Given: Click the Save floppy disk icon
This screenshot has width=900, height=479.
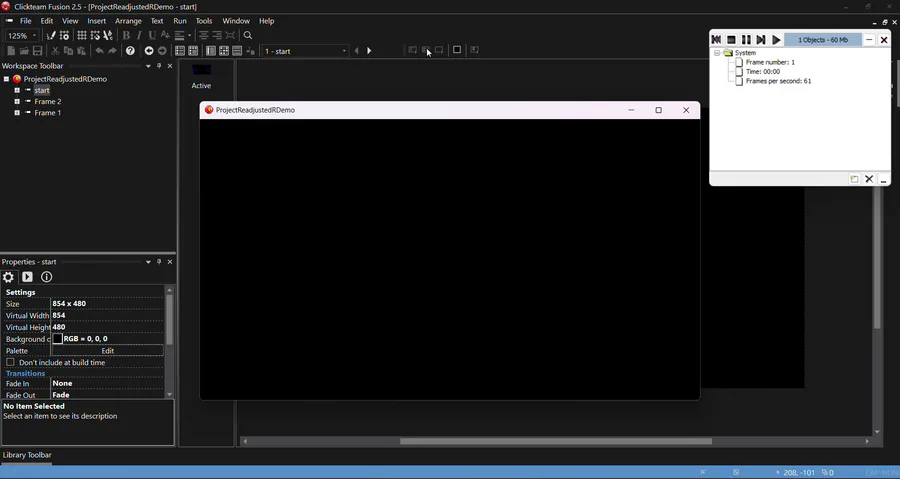Looking at the screenshot, I should pyautogui.click(x=37, y=51).
